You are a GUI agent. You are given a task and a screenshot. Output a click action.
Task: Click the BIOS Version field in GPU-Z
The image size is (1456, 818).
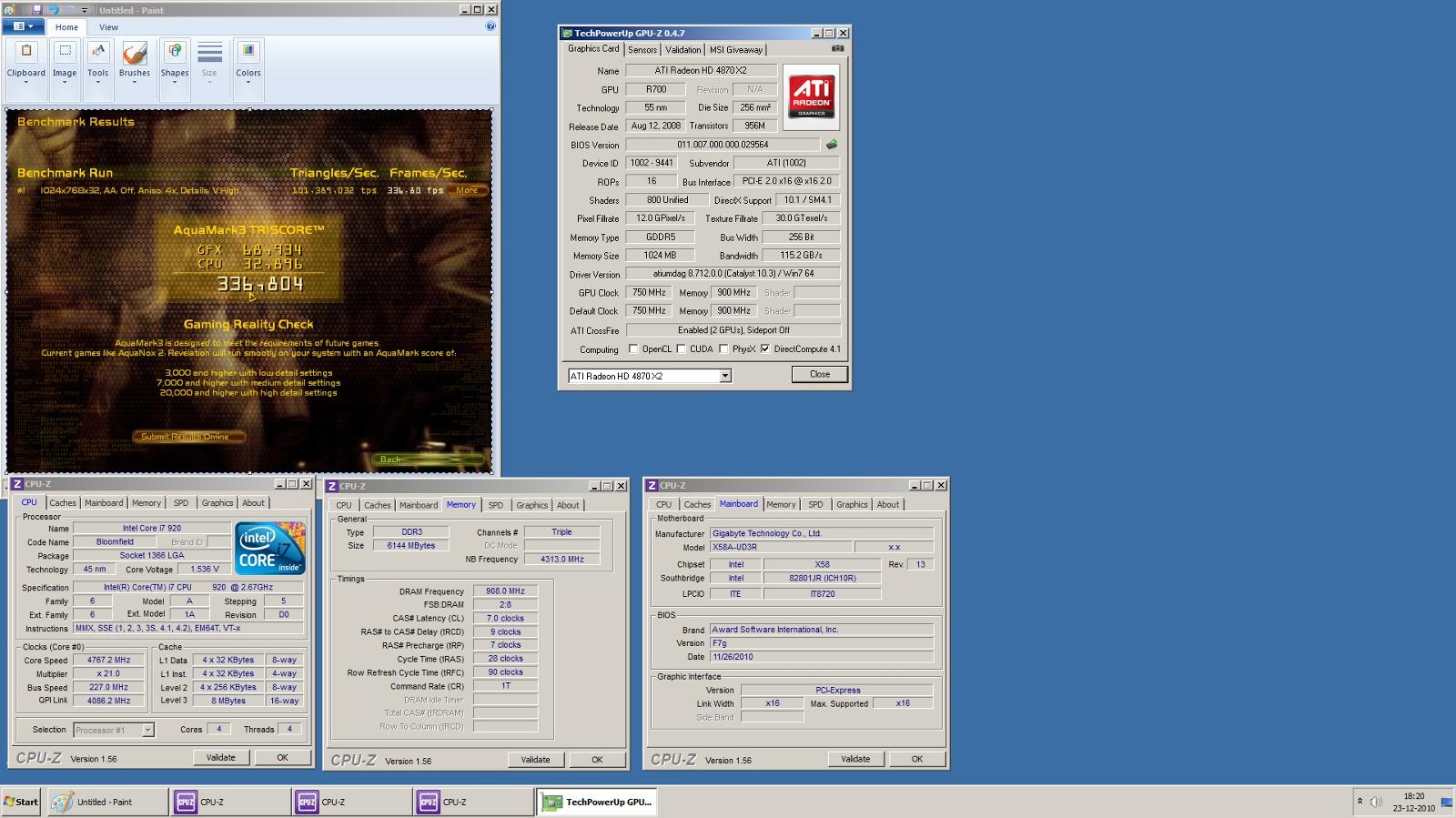tap(723, 145)
